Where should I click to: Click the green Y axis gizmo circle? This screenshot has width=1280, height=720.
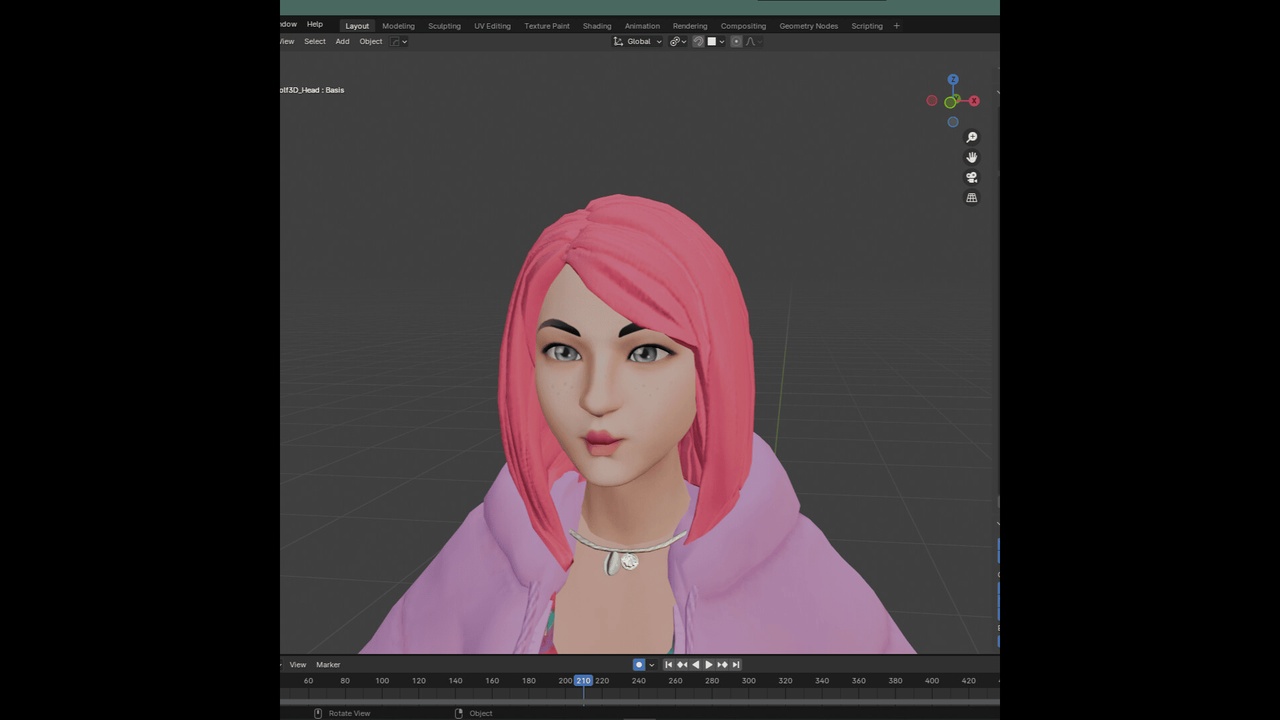tap(950, 102)
